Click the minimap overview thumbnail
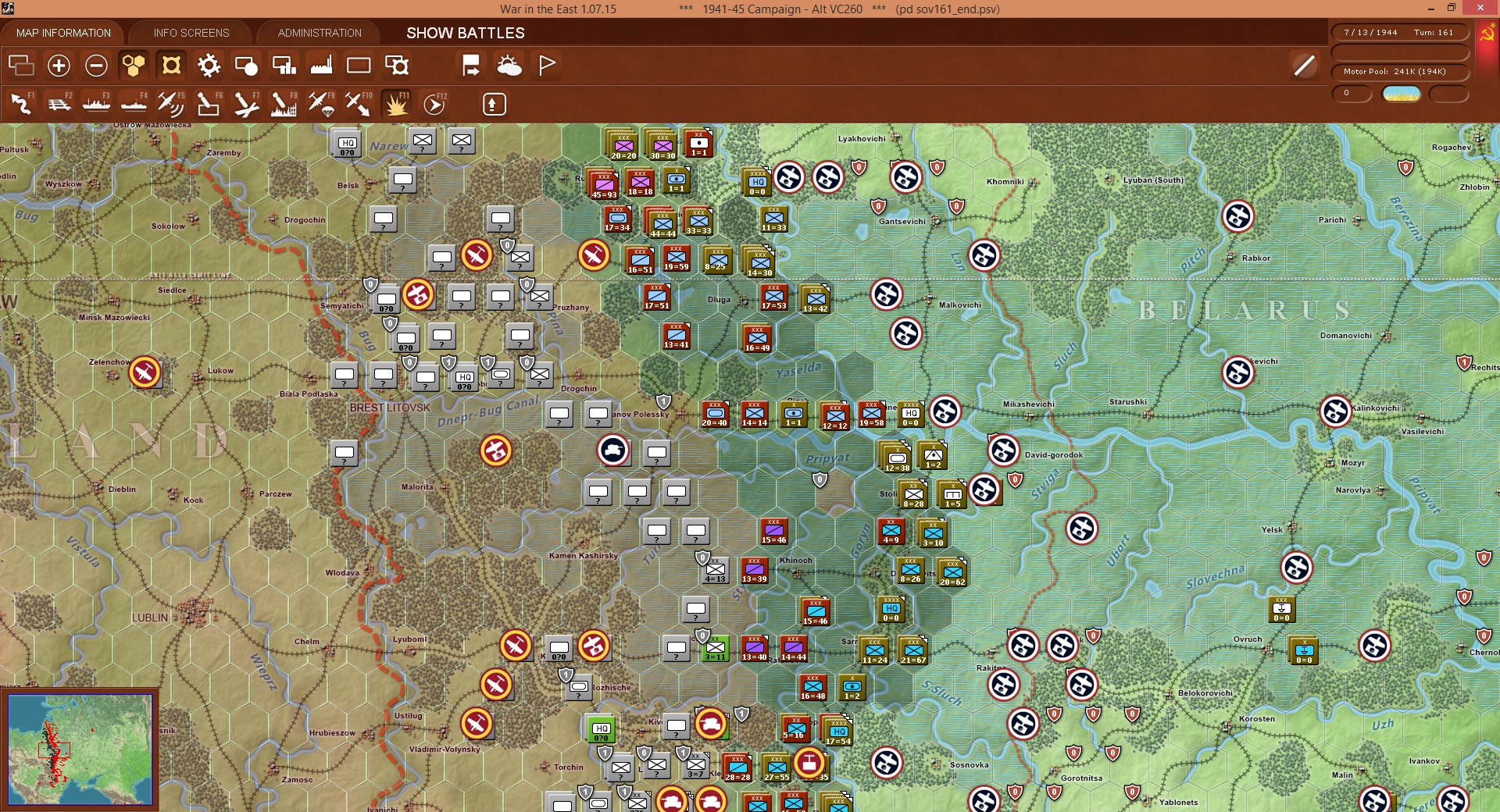1500x812 pixels. point(80,749)
